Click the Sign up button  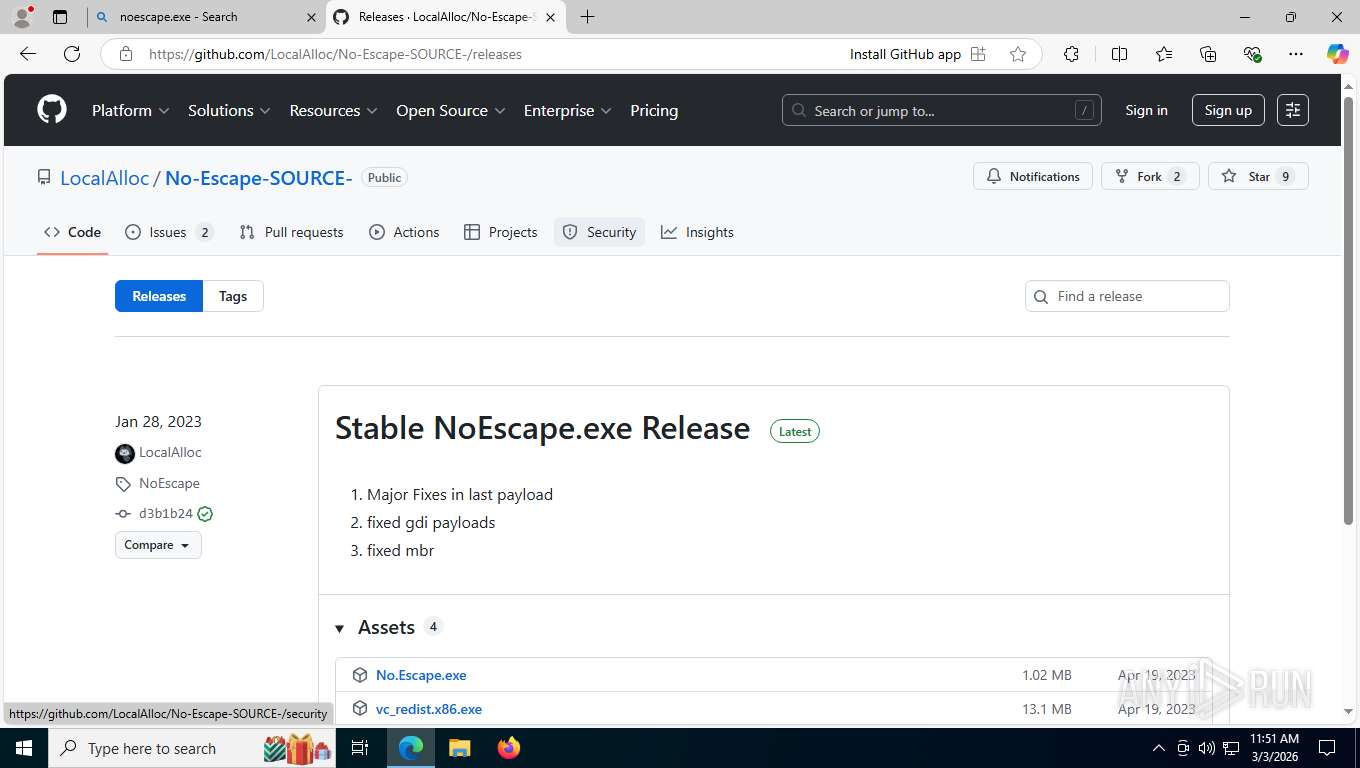[1228, 110]
